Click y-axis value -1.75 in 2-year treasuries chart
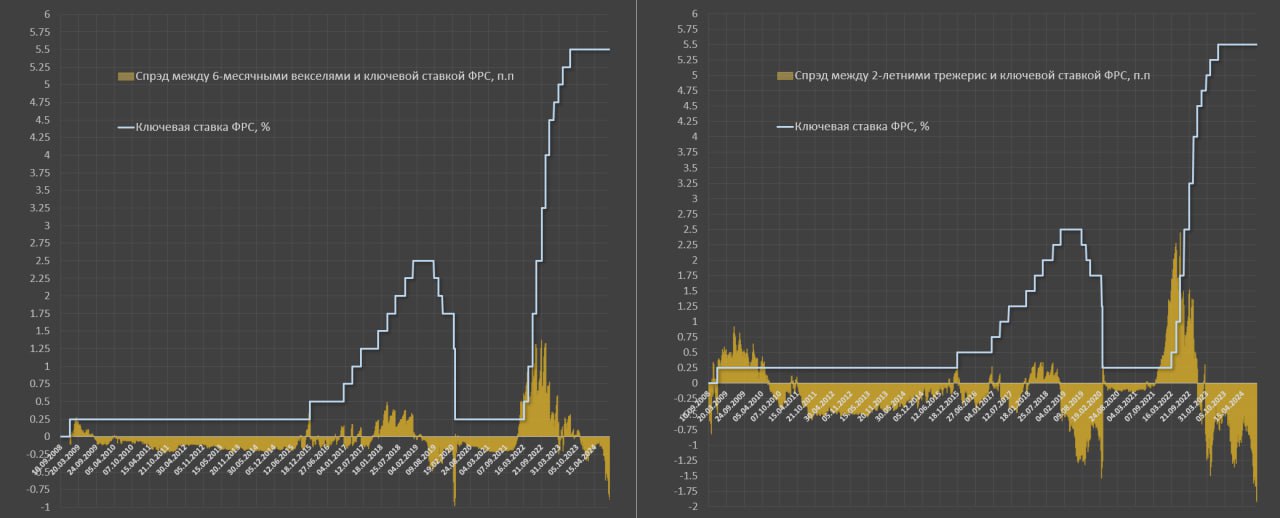1280x518 pixels. click(x=686, y=491)
